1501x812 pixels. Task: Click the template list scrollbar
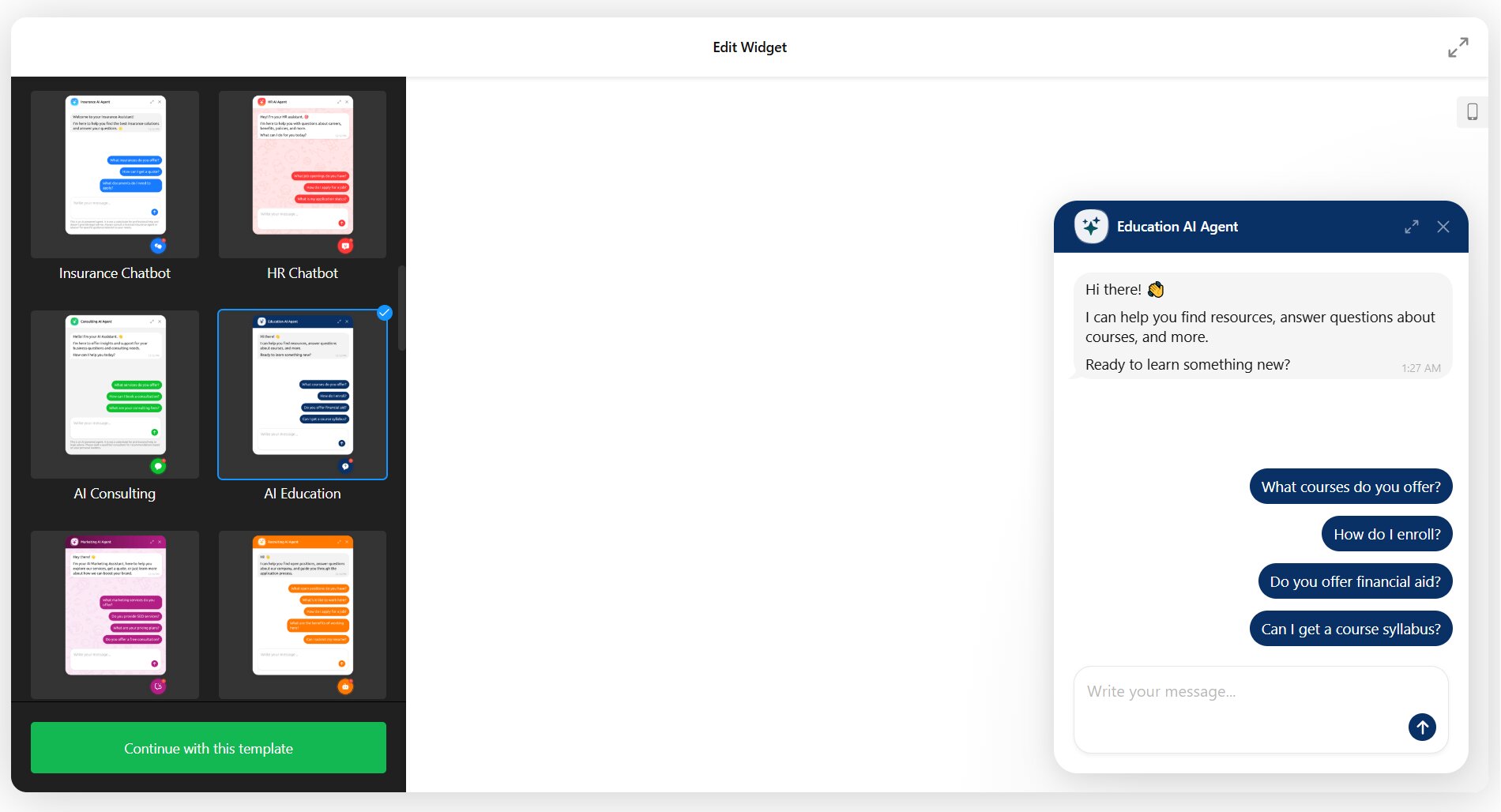[x=401, y=308]
